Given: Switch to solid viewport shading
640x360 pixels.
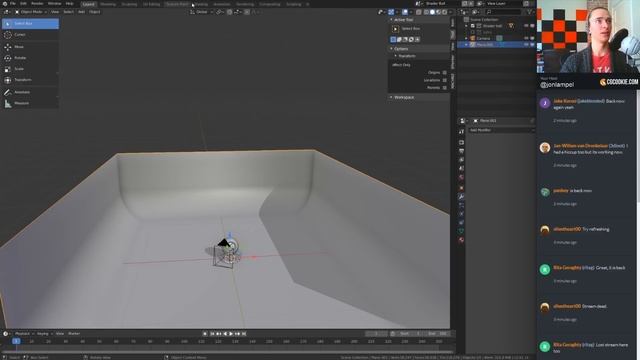Looking at the screenshot, I should (432, 12).
